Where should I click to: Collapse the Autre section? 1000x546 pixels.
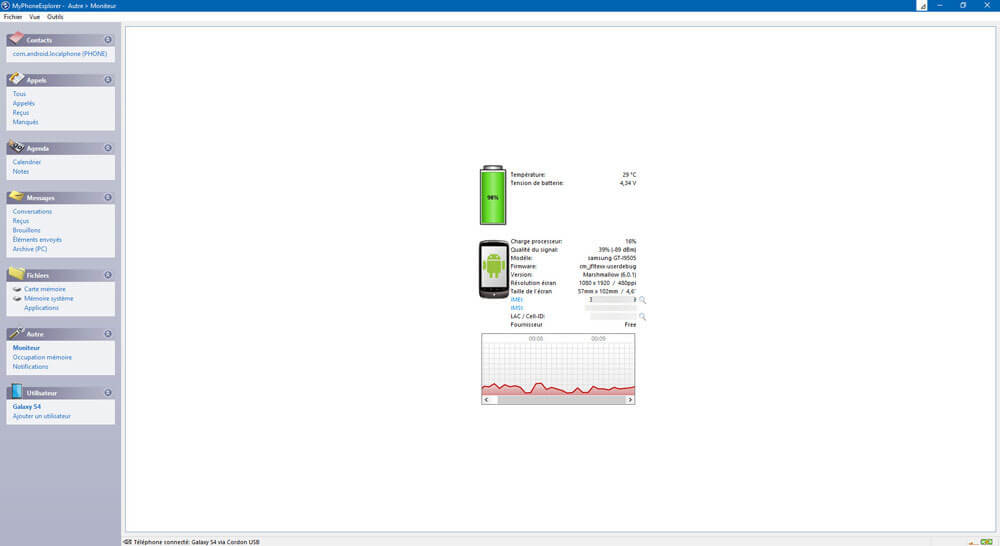(108, 334)
